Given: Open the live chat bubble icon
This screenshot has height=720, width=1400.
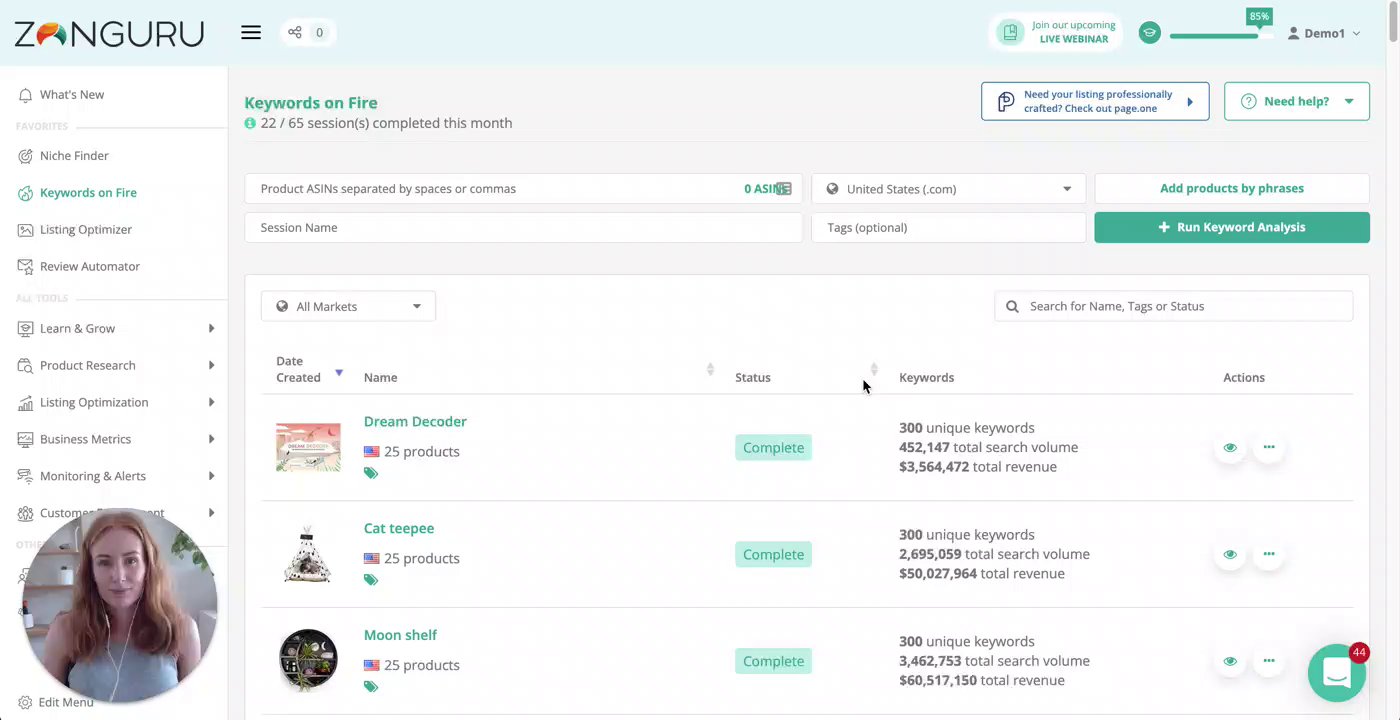Looking at the screenshot, I should (x=1337, y=673).
